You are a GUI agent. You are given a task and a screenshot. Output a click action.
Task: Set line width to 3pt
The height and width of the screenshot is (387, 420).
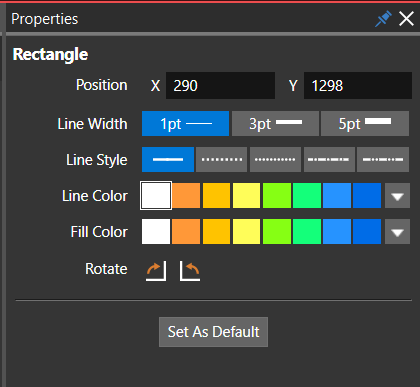point(275,124)
